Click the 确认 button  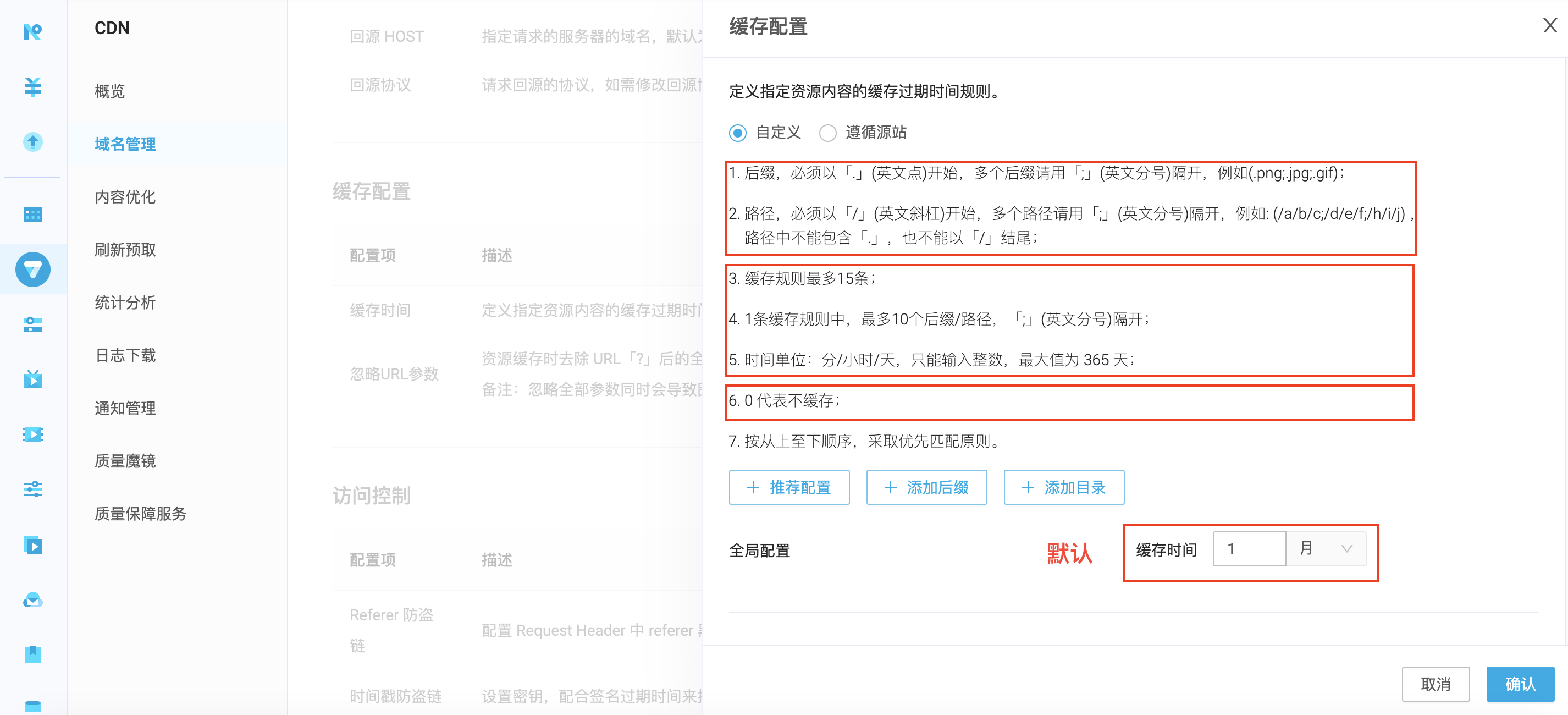[x=1520, y=684]
